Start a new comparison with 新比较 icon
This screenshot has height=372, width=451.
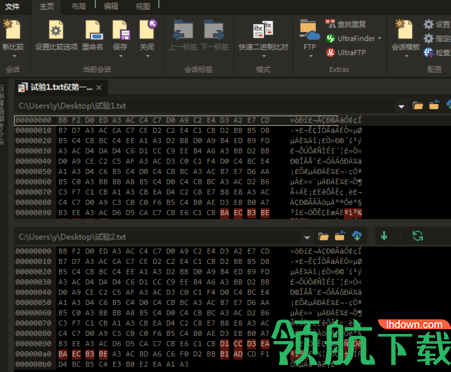pyautogui.click(x=12, y=30)
